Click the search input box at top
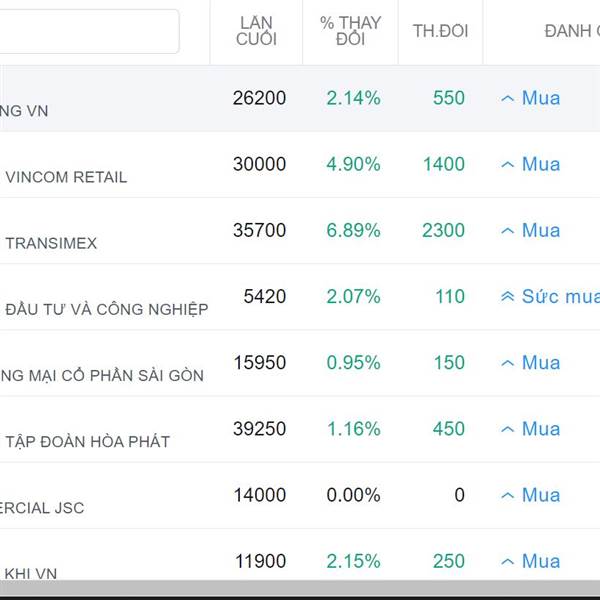The height and width of the screenshot is (600, 600). pyautogui.click(x=89, y=31)
